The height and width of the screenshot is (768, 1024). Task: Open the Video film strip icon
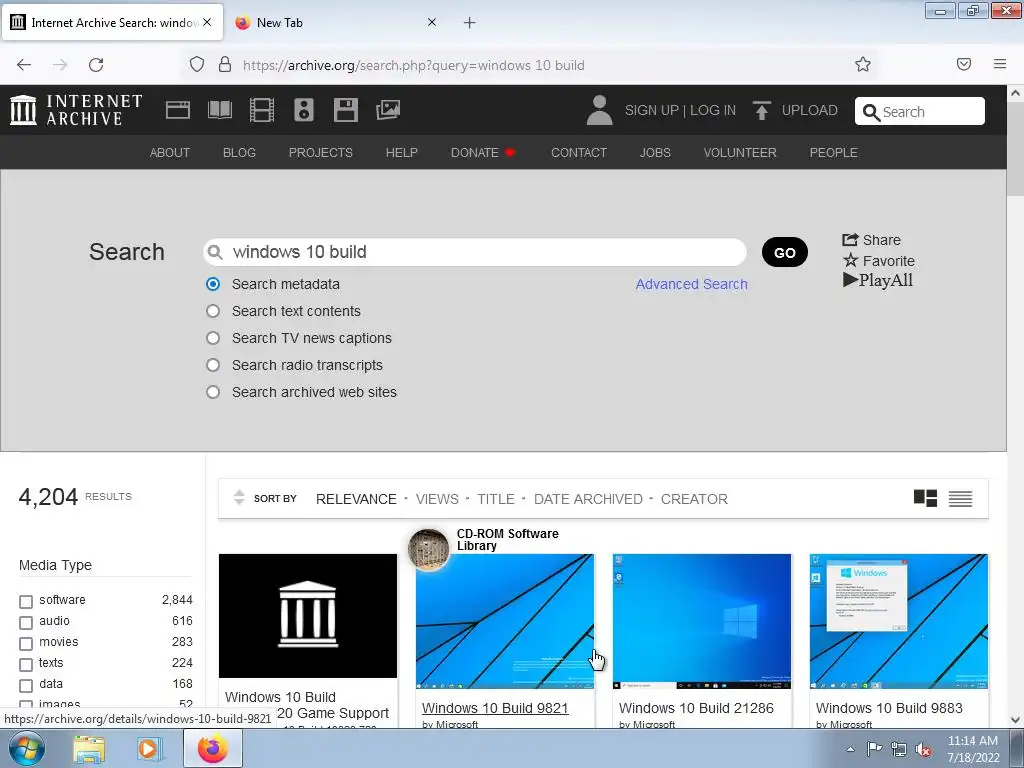tap(262, 110)
